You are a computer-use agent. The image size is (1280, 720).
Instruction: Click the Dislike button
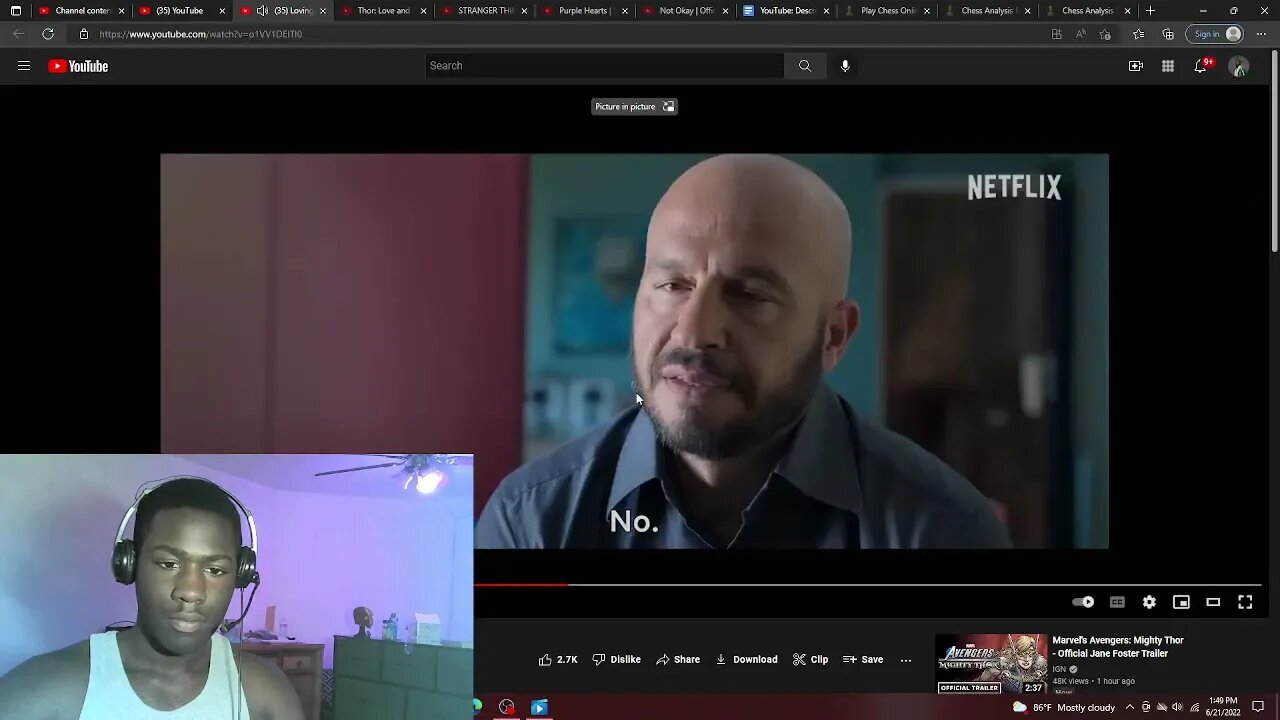(616, 660)
